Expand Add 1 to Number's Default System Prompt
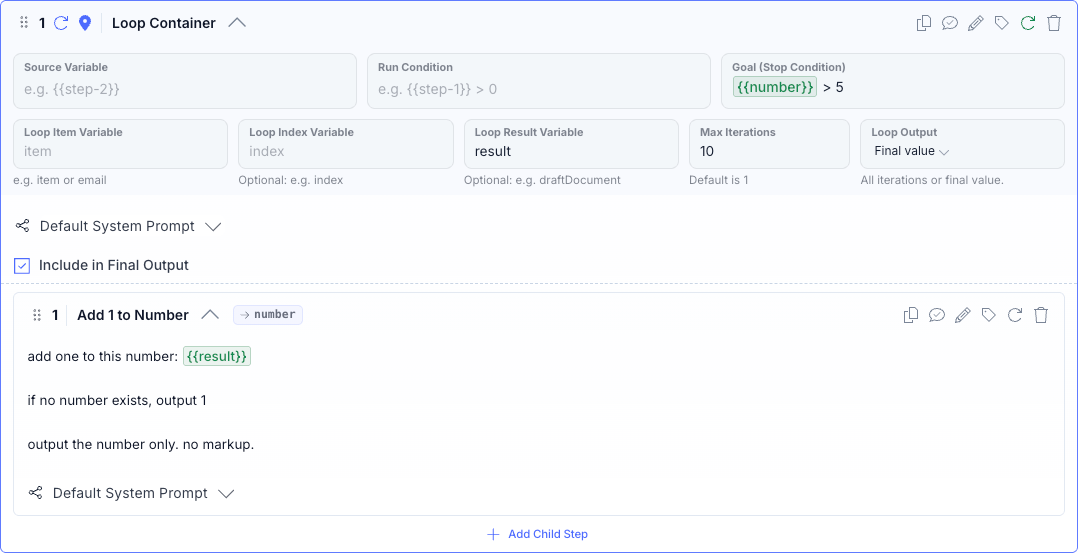The image size is (1078, 553). pyautogui.click(x=226, y=493)
